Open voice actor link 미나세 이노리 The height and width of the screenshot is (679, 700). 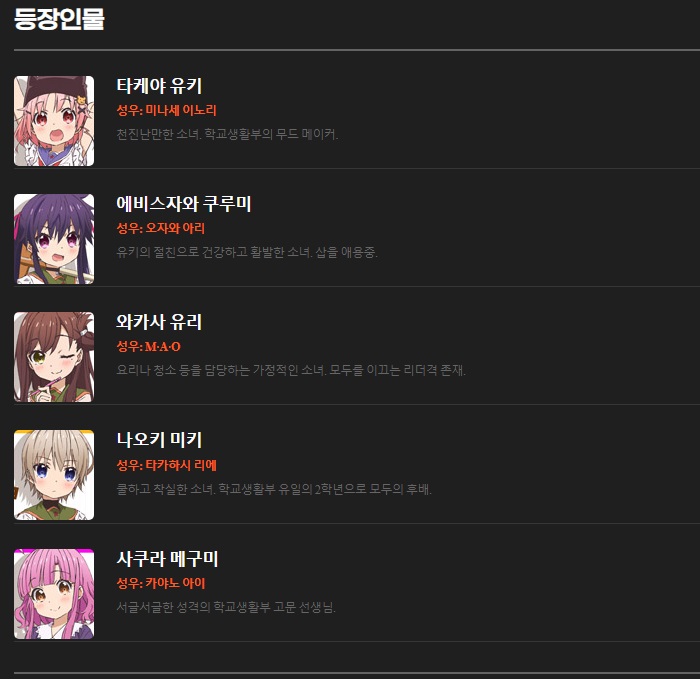coord(181,110)
